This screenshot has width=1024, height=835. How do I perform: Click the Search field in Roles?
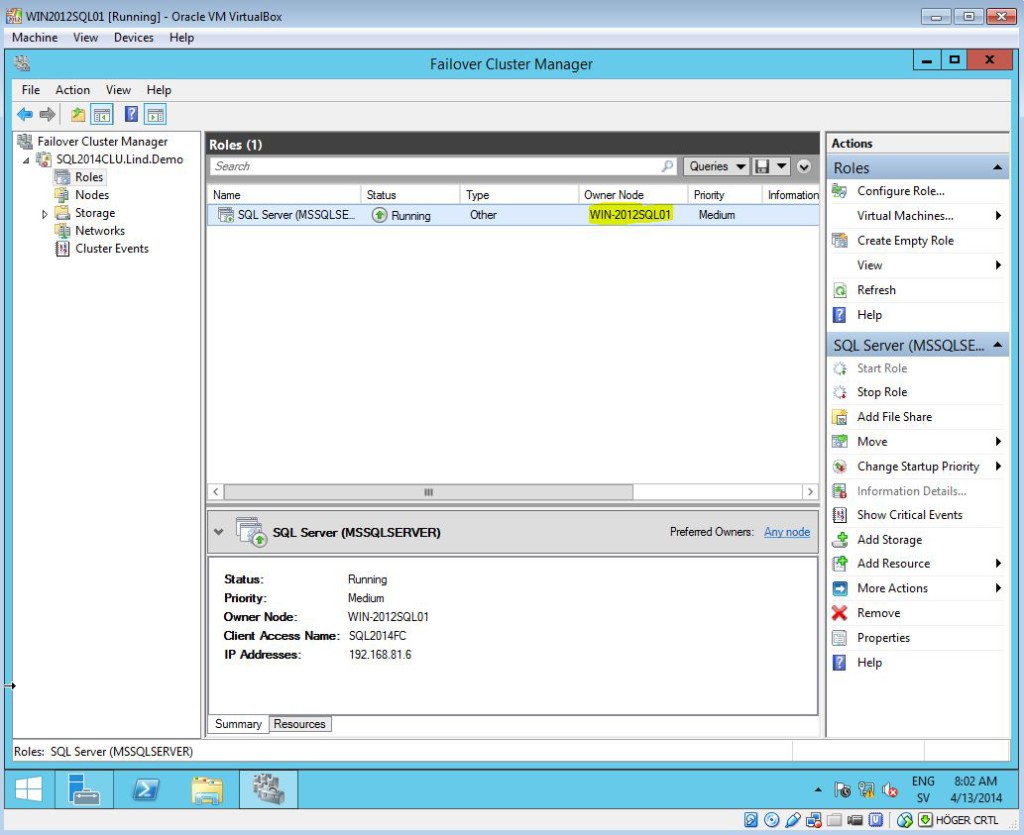coord(434,166)
